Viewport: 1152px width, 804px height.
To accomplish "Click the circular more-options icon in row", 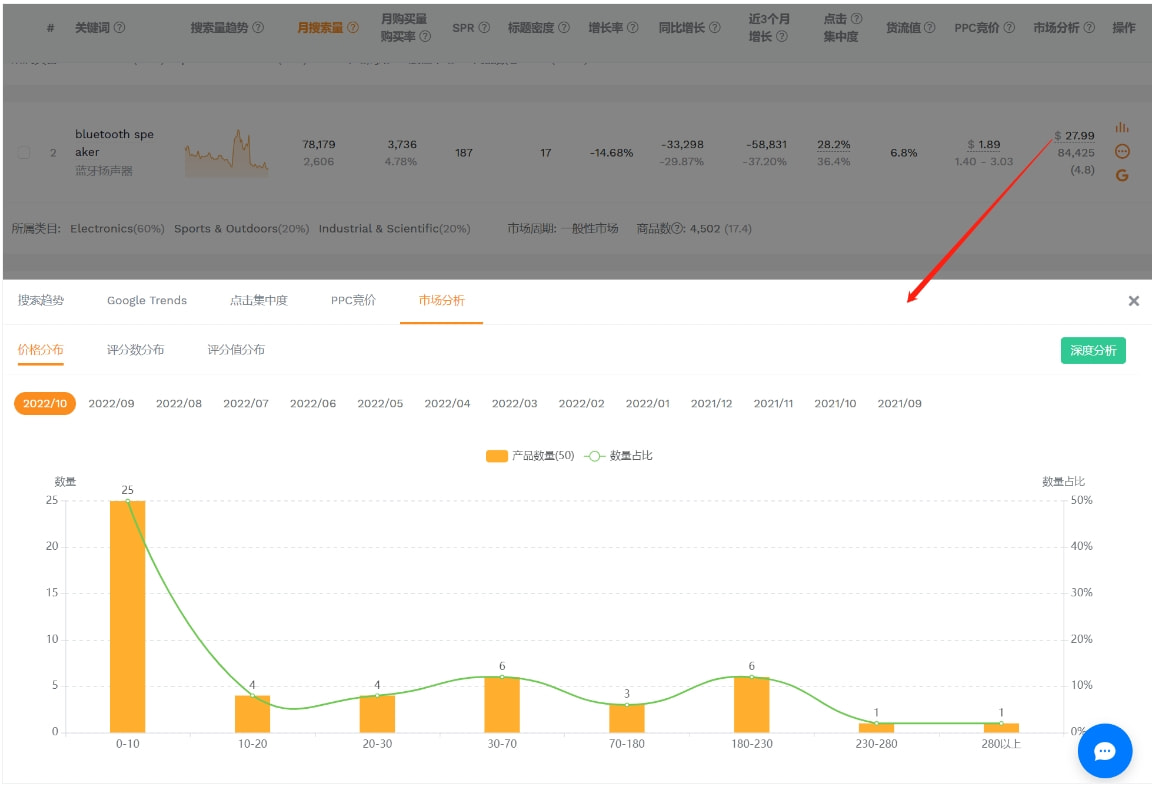I will click(1122, 151).
